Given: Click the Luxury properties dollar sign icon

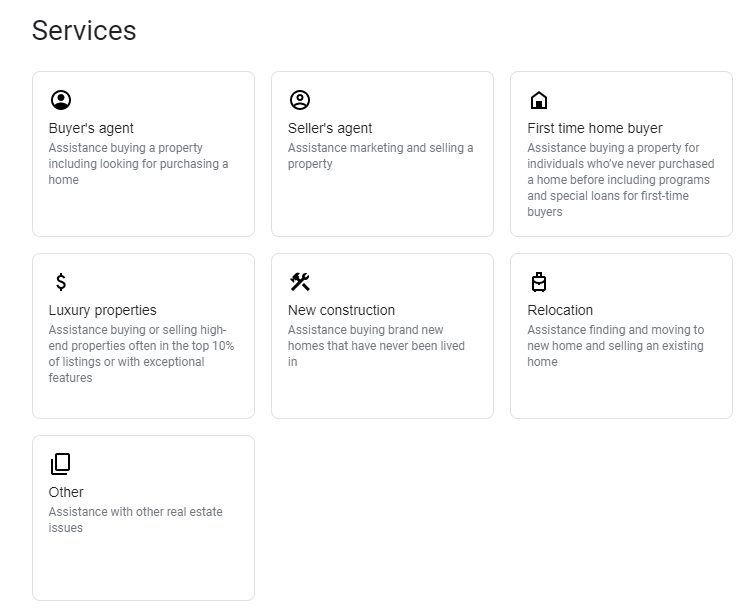Looking at the screenshot, I should [61, 282].
